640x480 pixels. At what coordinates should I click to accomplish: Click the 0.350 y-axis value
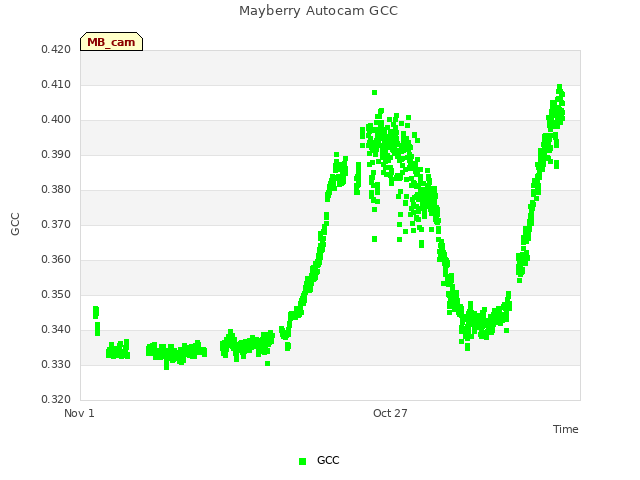click(x=56, y=295)
